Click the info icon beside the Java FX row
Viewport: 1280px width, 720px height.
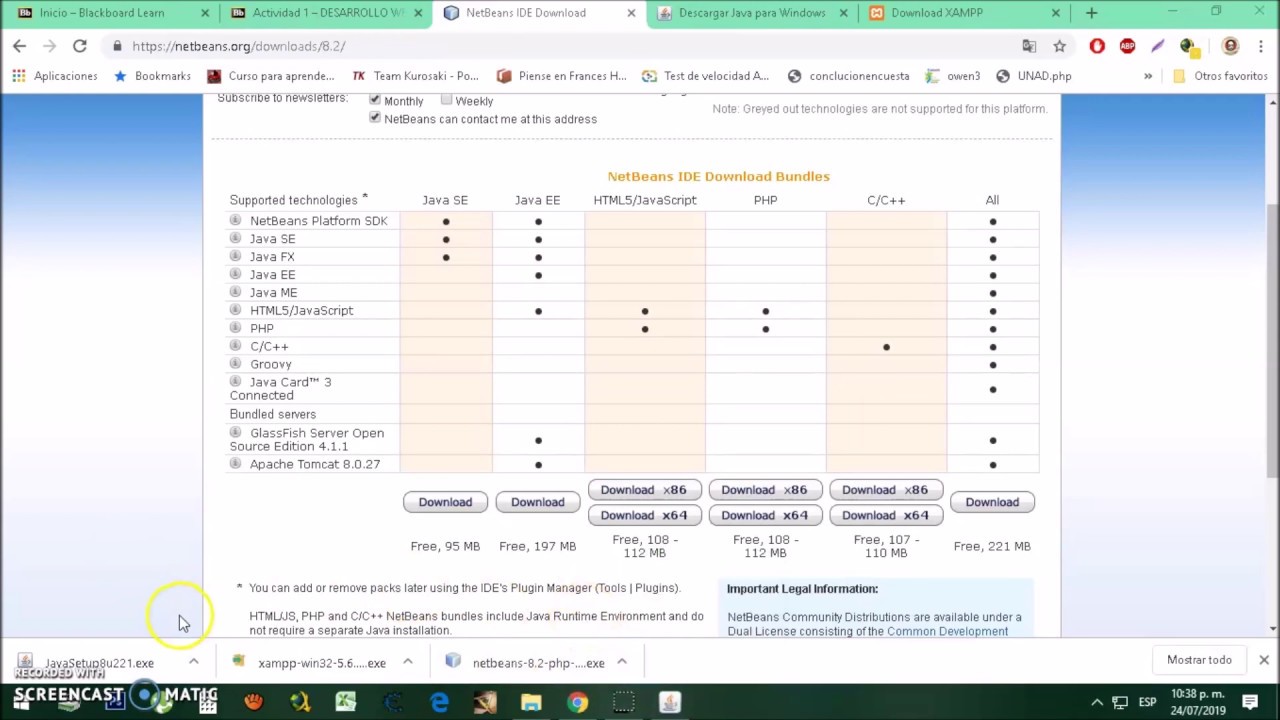coord(236,256)
